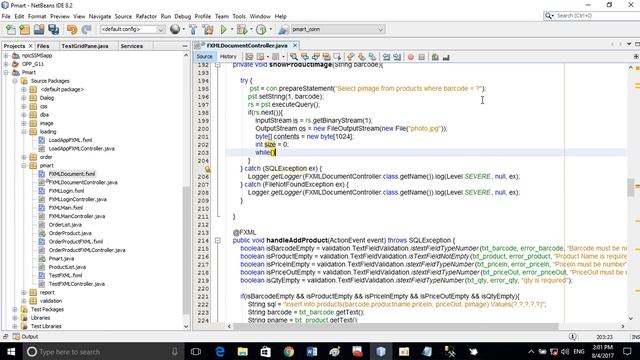Toggle Highlight Search icon in editor
Viewport: 640px width, 360px height.
coord(326,57)
